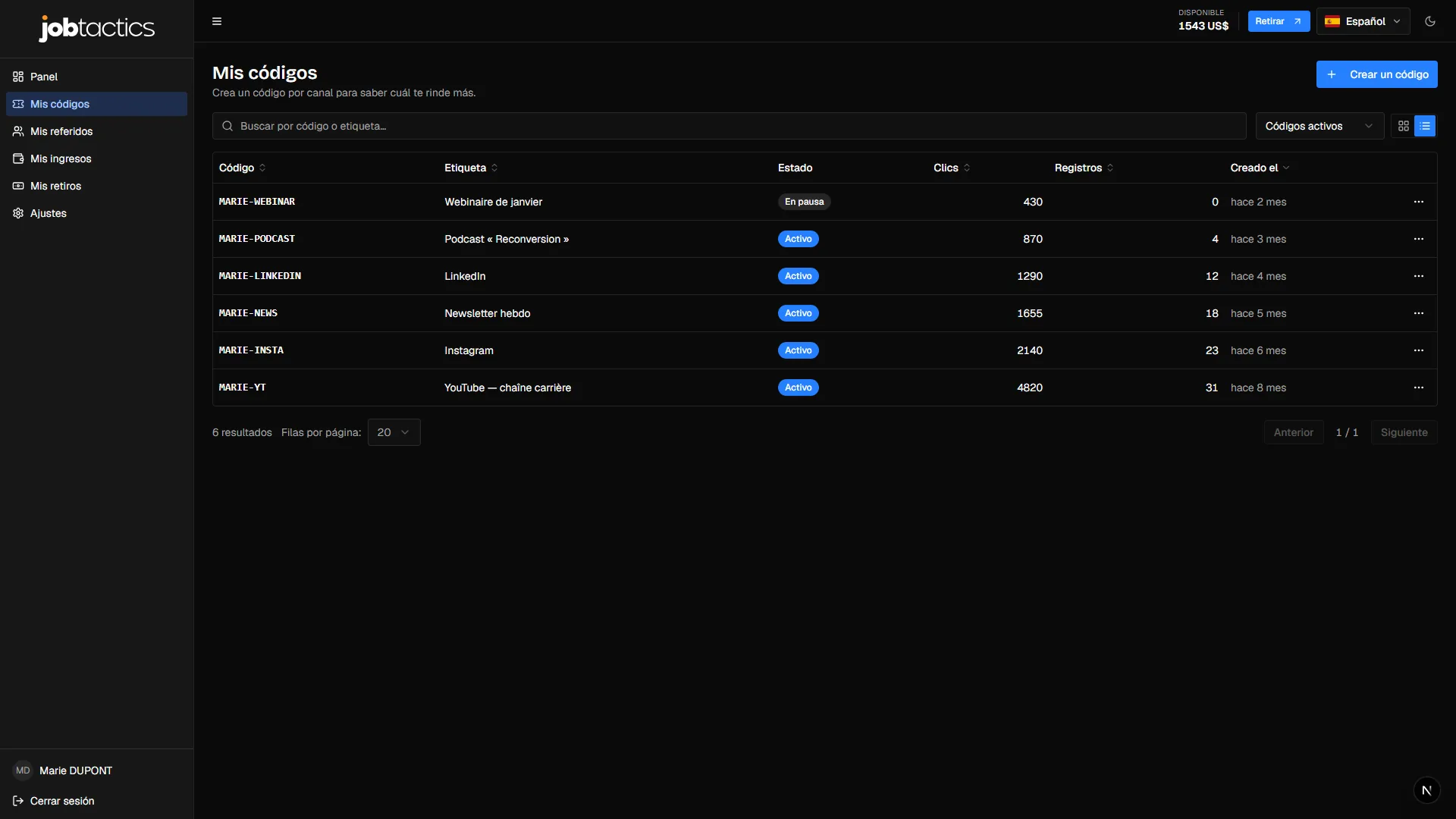Go to Mis referidos
Image resolution: width=1456 pixels, height=819 pixels.
coord(96,131)
